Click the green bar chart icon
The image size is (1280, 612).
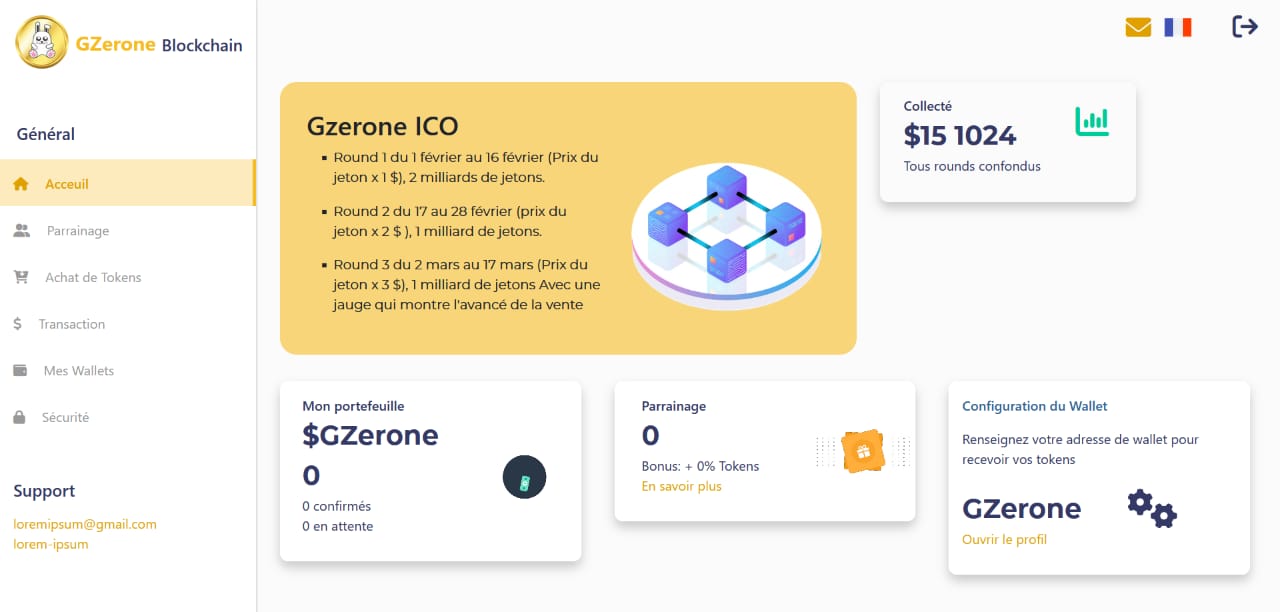1092,121
